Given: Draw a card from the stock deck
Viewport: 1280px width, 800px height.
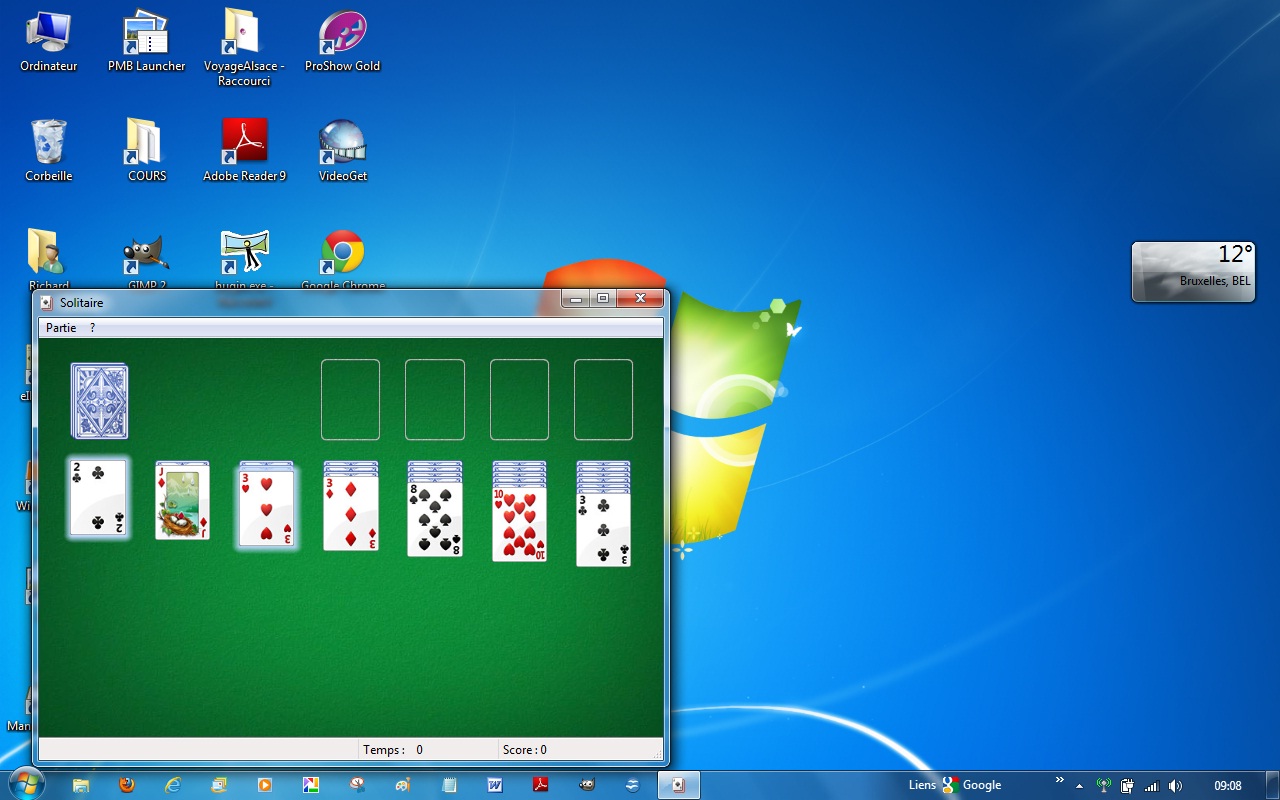Looking at the screenshot, I should (x=99, y=401).
